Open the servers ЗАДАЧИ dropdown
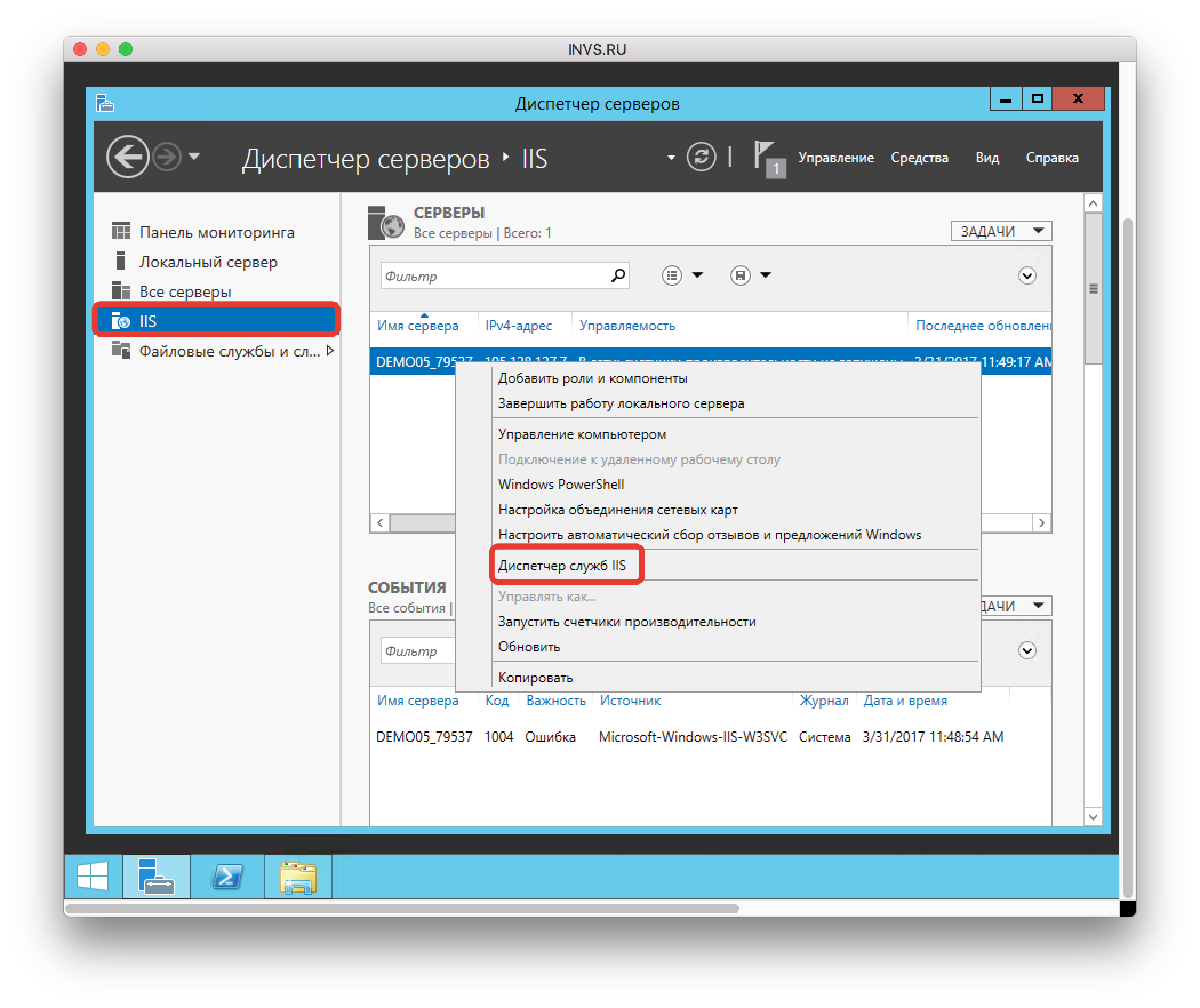 click(x=1001, y=231)
